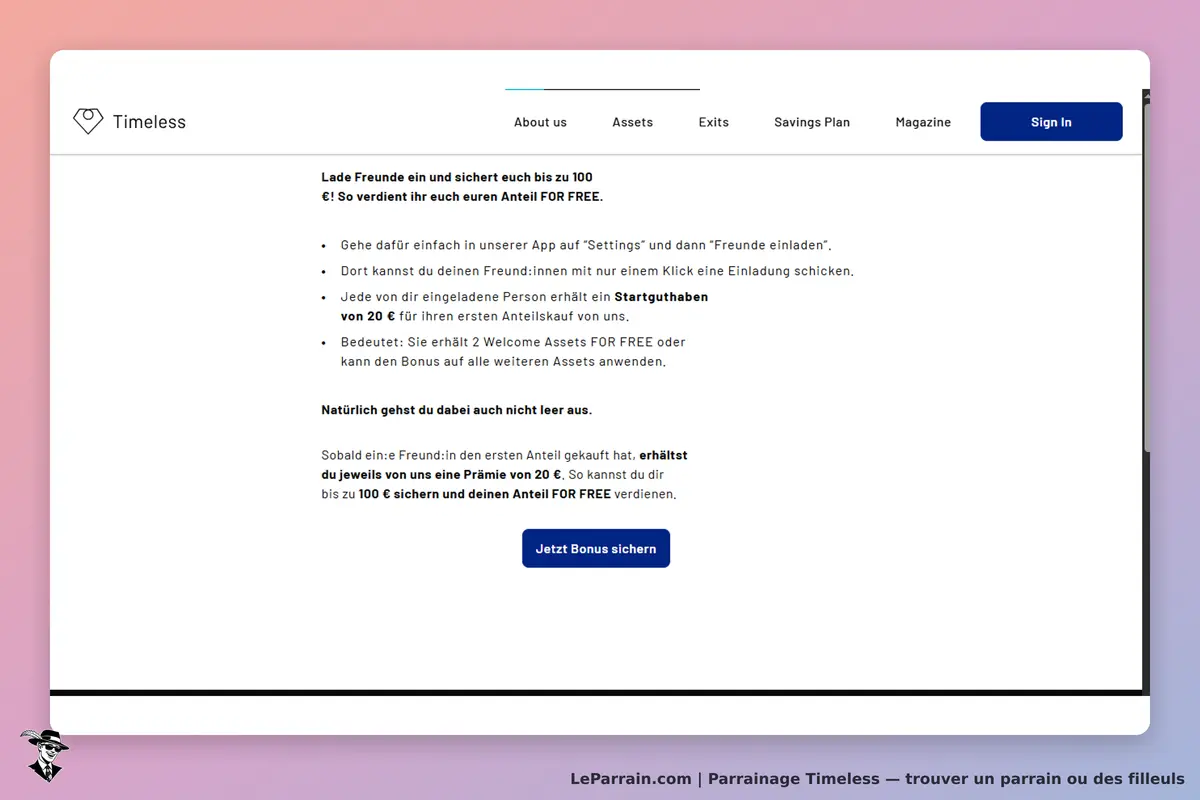Click the bullet "Dort kannst du deinen Freund:innen"
The image size is (1200, 800).
[x=597, y=271]
